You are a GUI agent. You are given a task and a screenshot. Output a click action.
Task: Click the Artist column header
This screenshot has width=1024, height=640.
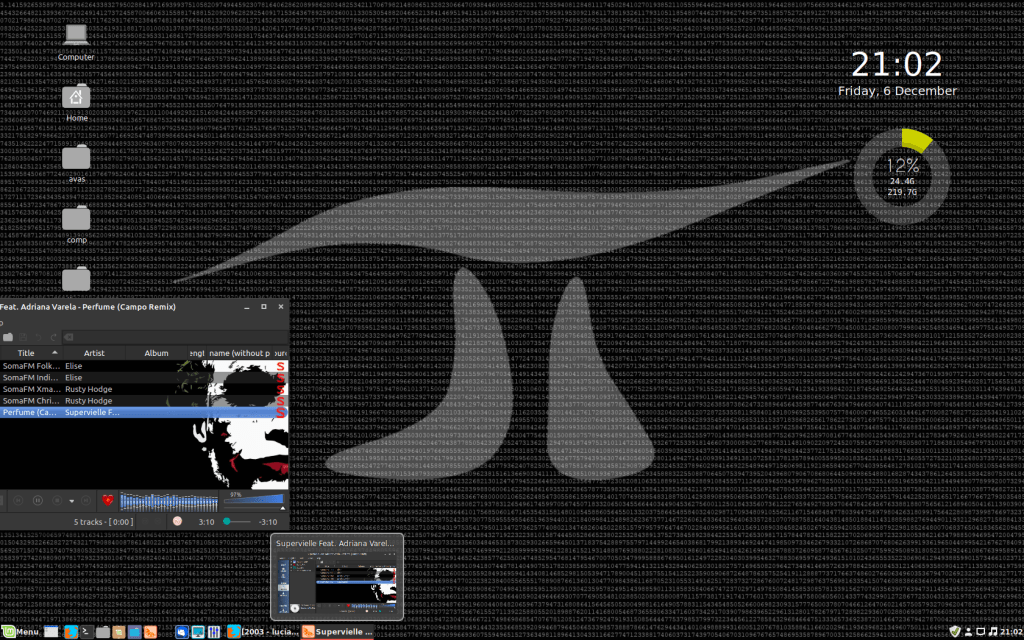(94, 353)
